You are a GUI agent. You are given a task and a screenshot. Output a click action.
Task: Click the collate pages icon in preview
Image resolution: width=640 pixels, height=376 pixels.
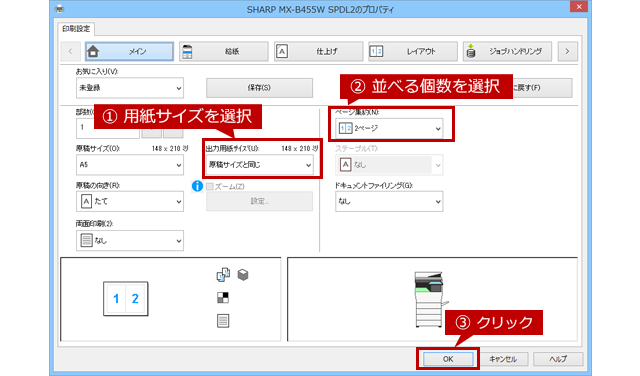[x=223, y=275]
